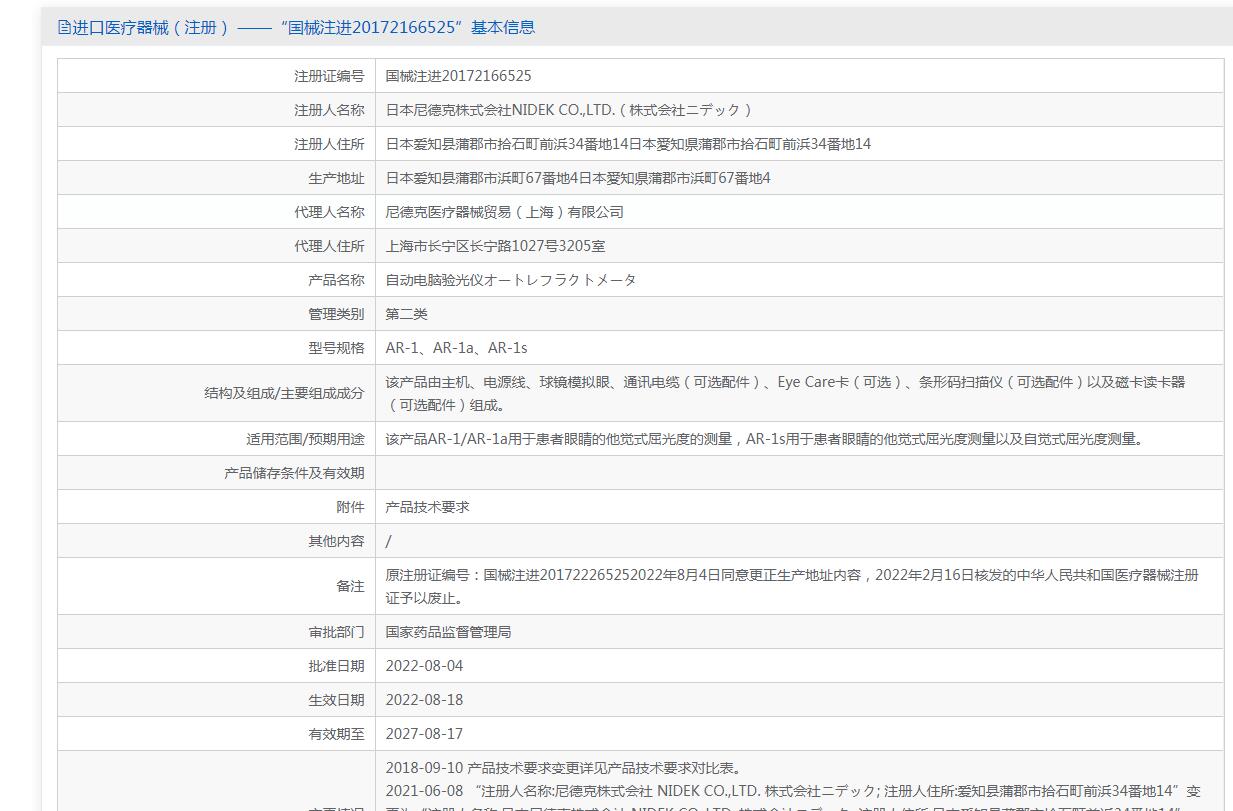Select agent address 上海市长宁区长宁路1027号3205室
Viewport: 1233px width, 811px height.
pos(495,246)
